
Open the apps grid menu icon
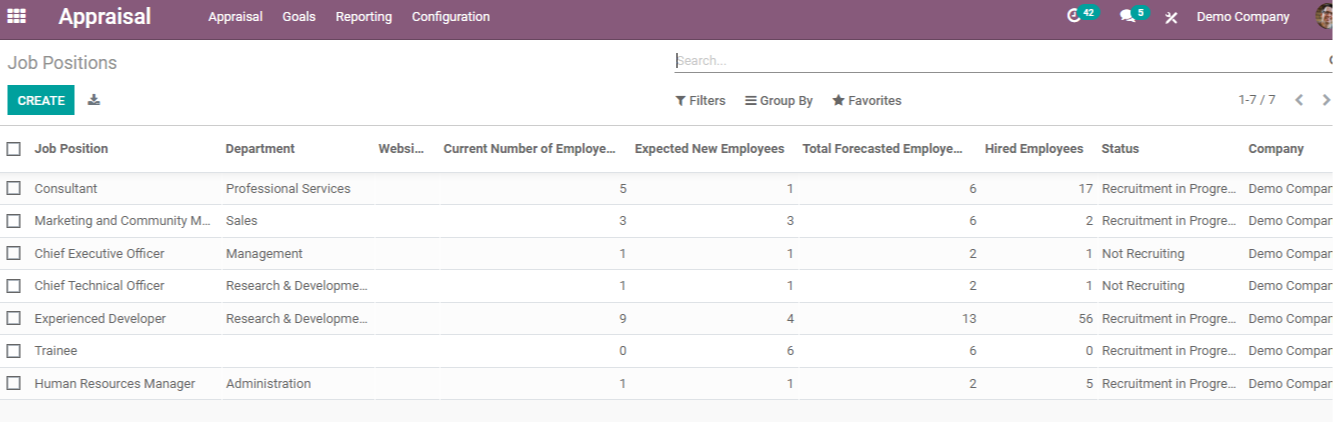(17, 16)
